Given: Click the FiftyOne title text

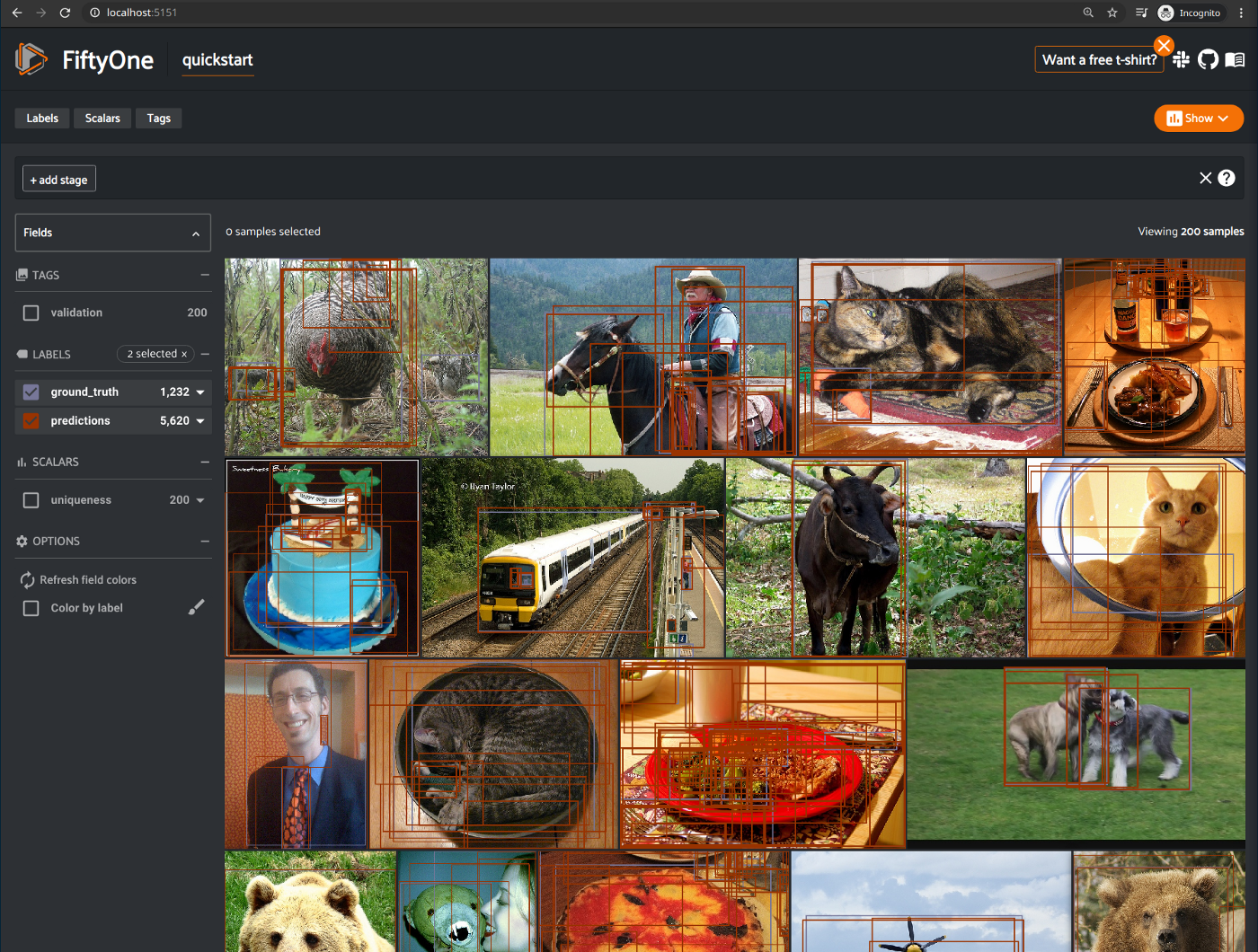Looking at the screenshot, I should coord(108,60).
